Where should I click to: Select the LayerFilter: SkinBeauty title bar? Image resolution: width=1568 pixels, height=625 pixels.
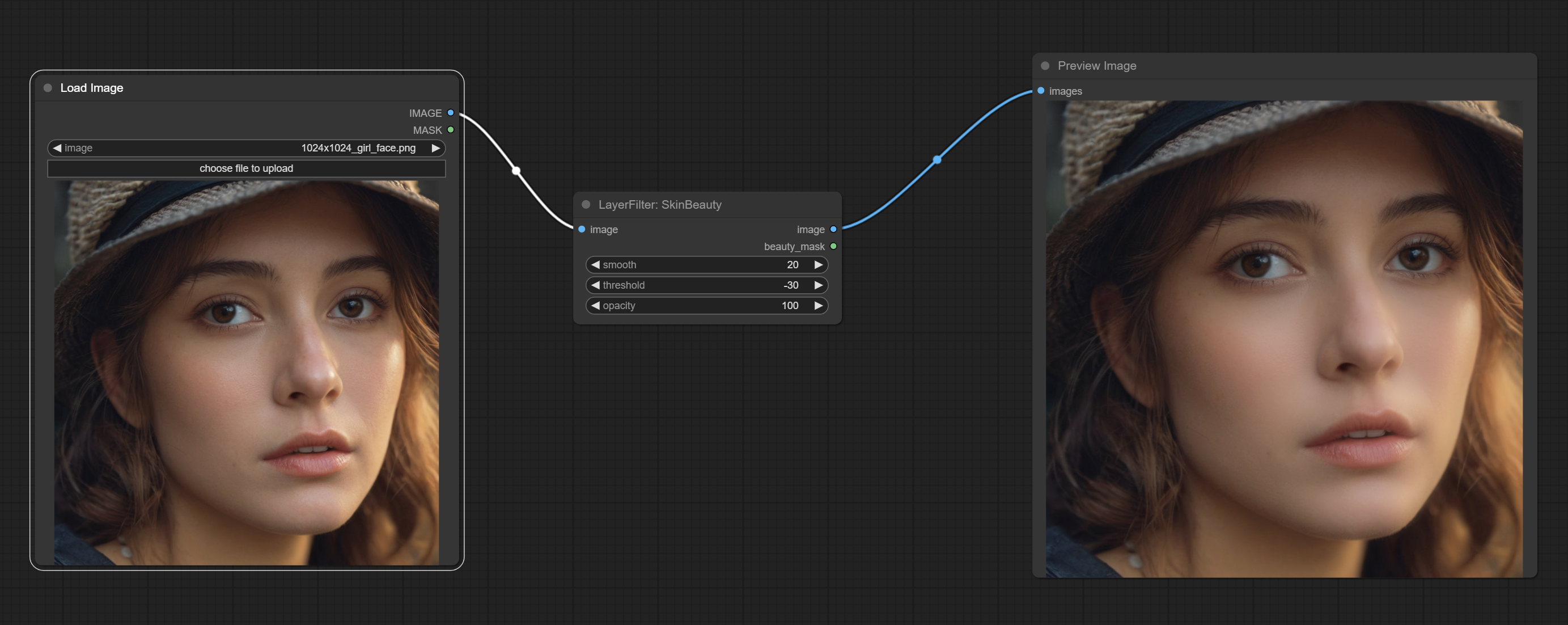point(706,205)
